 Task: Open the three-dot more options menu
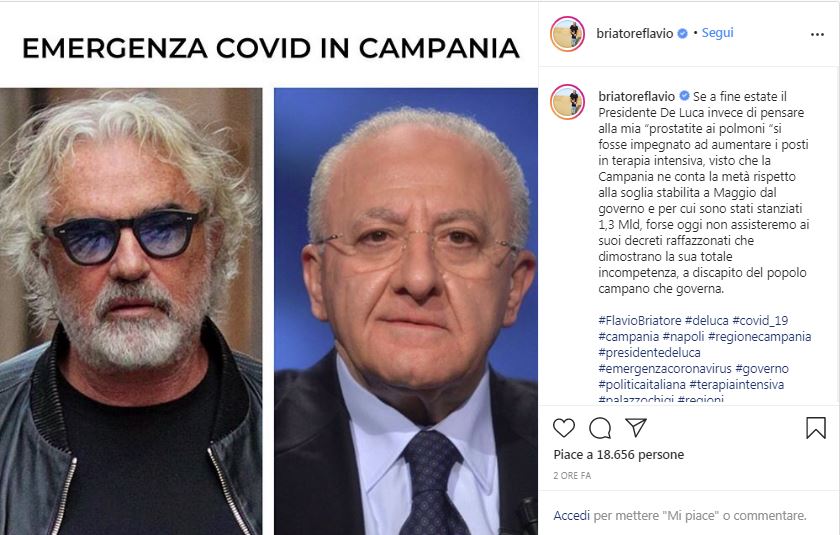click(818, 34)
